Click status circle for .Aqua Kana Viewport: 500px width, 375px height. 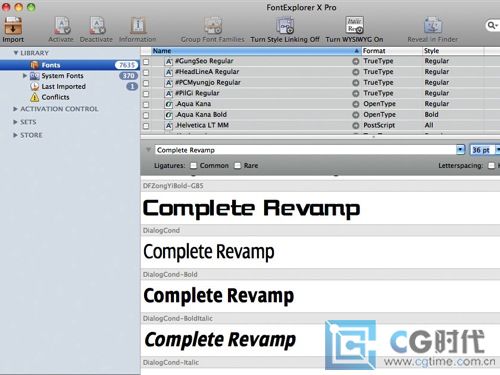(x=356, y=104)
